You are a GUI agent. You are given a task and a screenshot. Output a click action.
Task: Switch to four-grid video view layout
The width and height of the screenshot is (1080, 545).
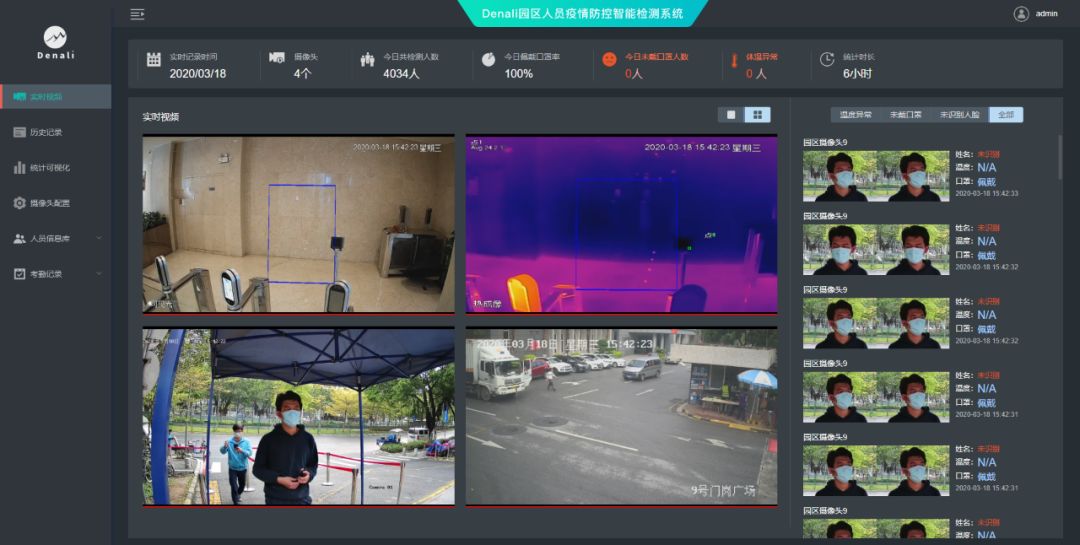[x=757, y=115]
